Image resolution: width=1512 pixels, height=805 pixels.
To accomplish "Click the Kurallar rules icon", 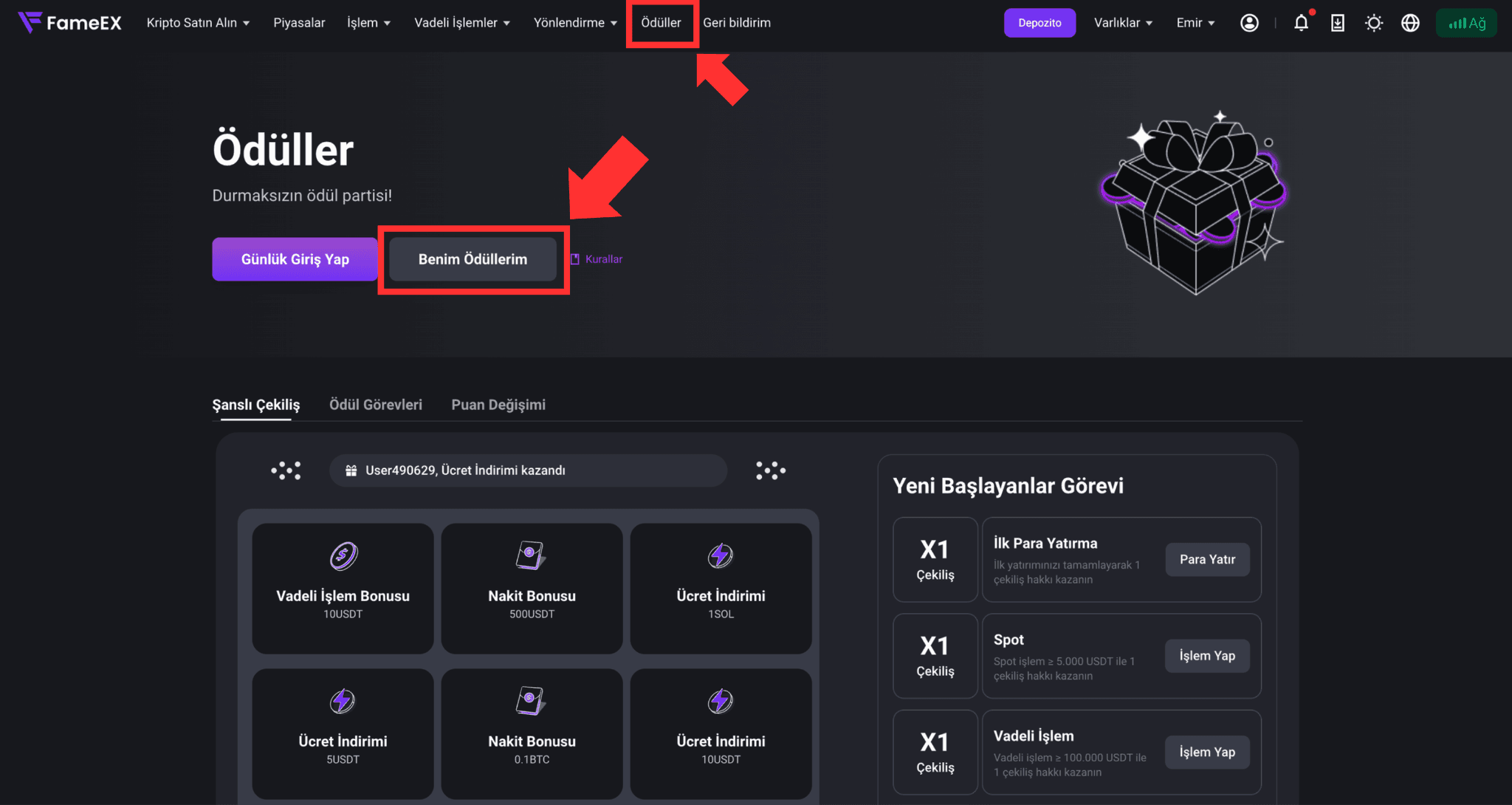I will tap(575, 259).
